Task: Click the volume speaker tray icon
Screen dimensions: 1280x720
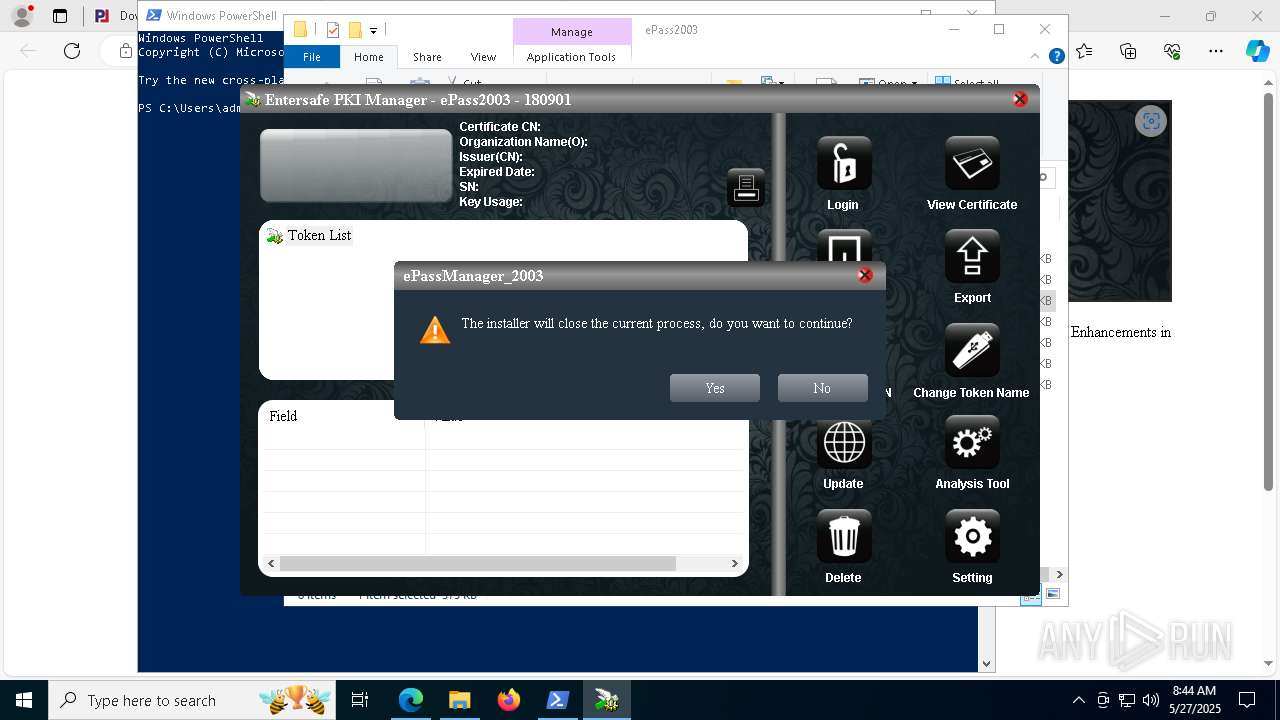Action: click(1151, 700)
